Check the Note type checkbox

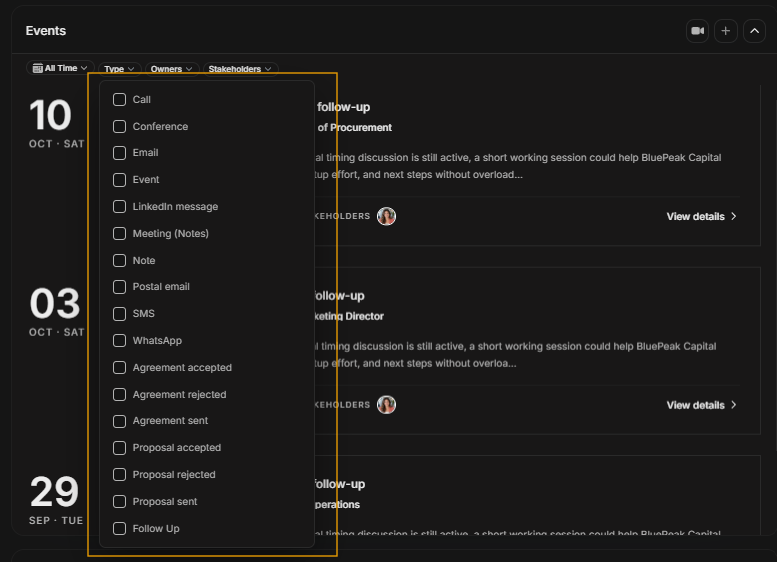[x=119, y=260]
